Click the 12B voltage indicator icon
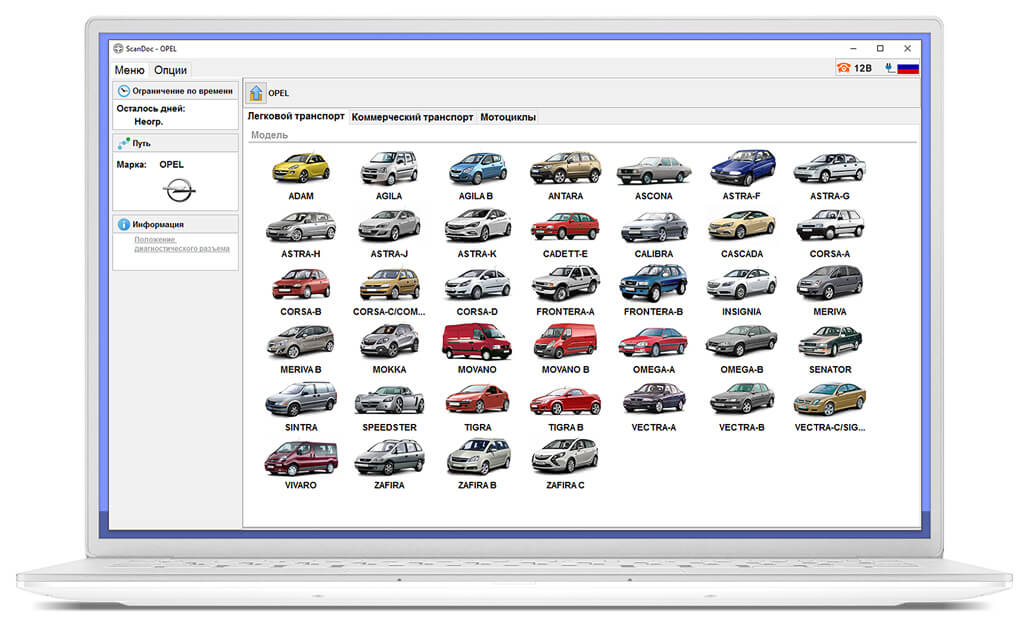Screen dimensions: 1024x626 point(854,68)
